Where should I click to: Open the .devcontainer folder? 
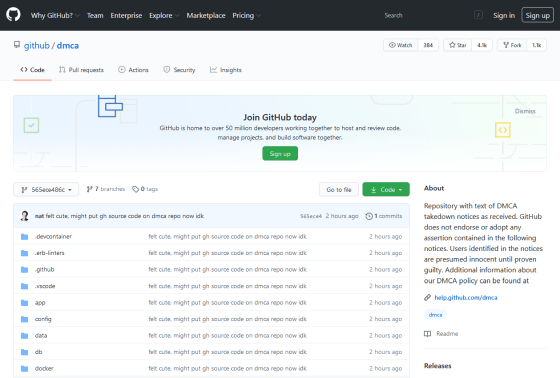pyautogui.click(x=53, y=237)
